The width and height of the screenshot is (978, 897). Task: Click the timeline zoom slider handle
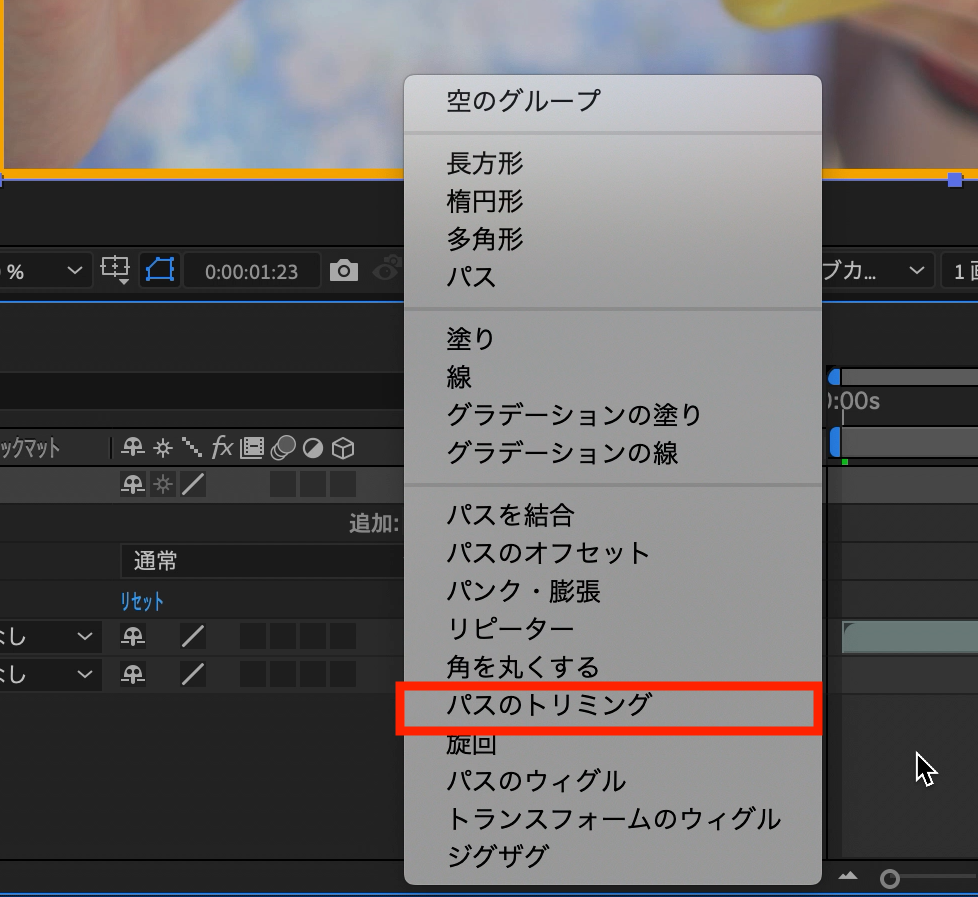889,879
